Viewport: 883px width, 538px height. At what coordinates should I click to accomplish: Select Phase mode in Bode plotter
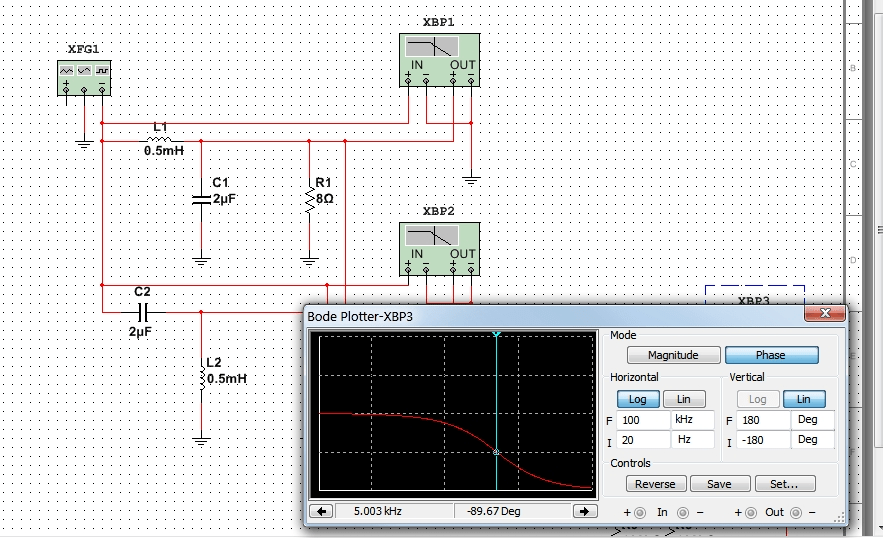(771, 355)
